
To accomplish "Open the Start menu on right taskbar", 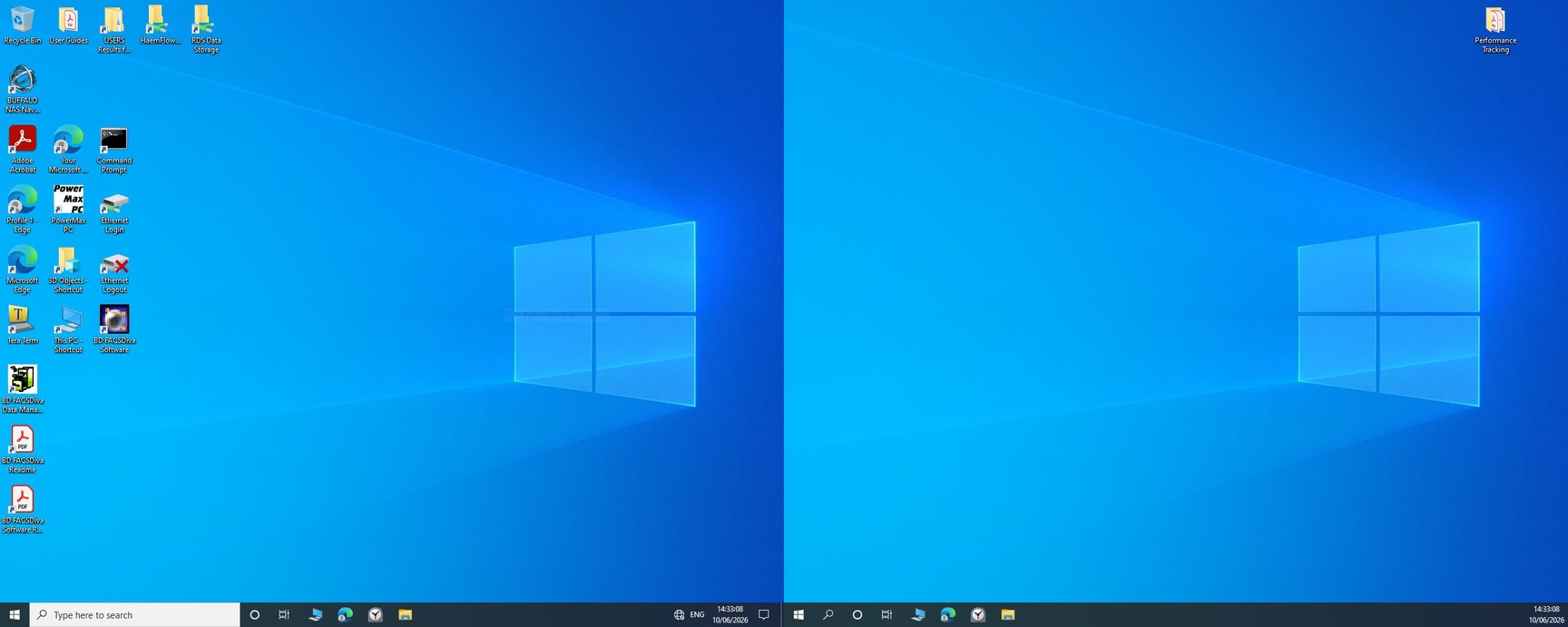I will [x=799, y=614].
